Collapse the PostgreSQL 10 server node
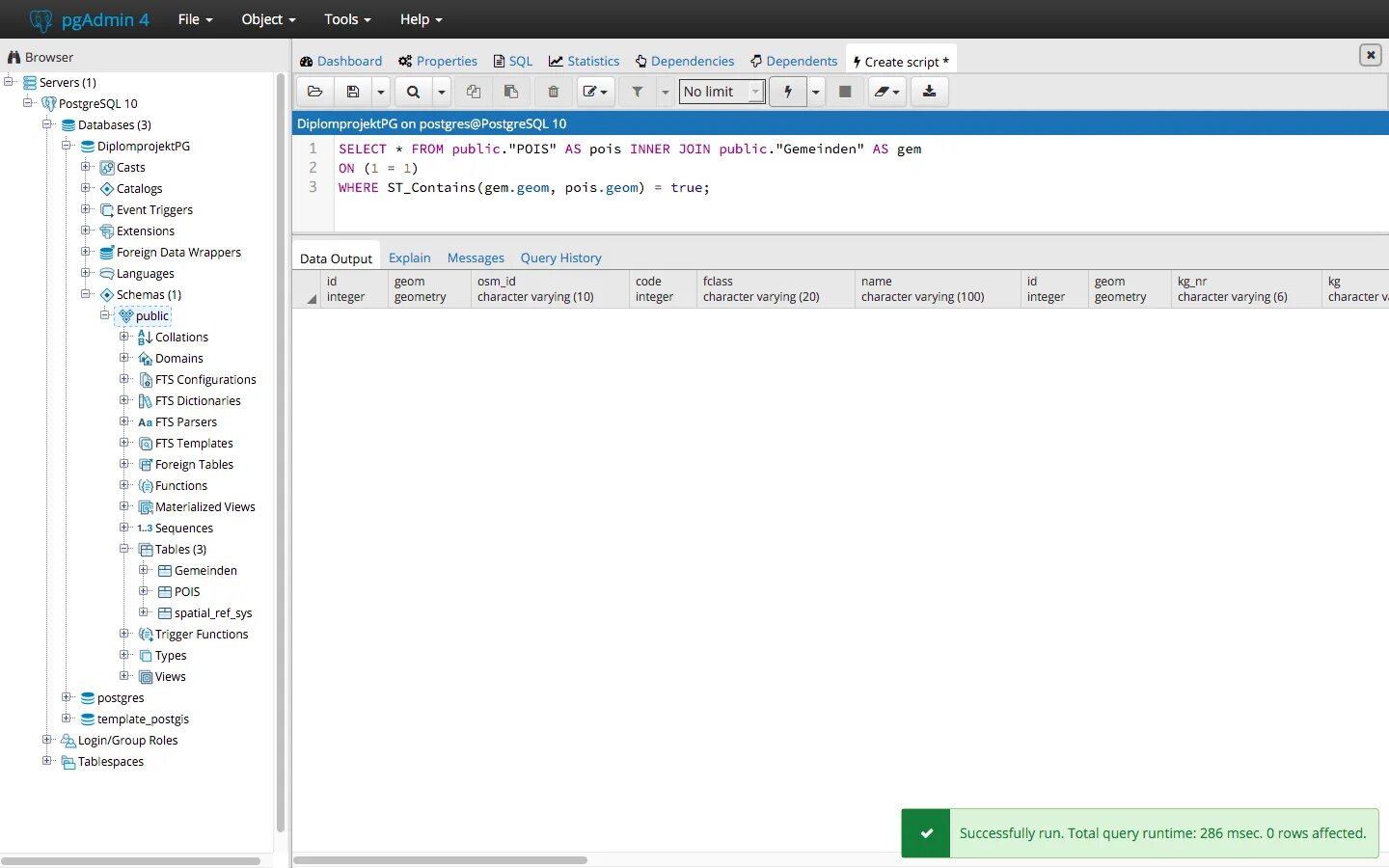 (28, 103)
